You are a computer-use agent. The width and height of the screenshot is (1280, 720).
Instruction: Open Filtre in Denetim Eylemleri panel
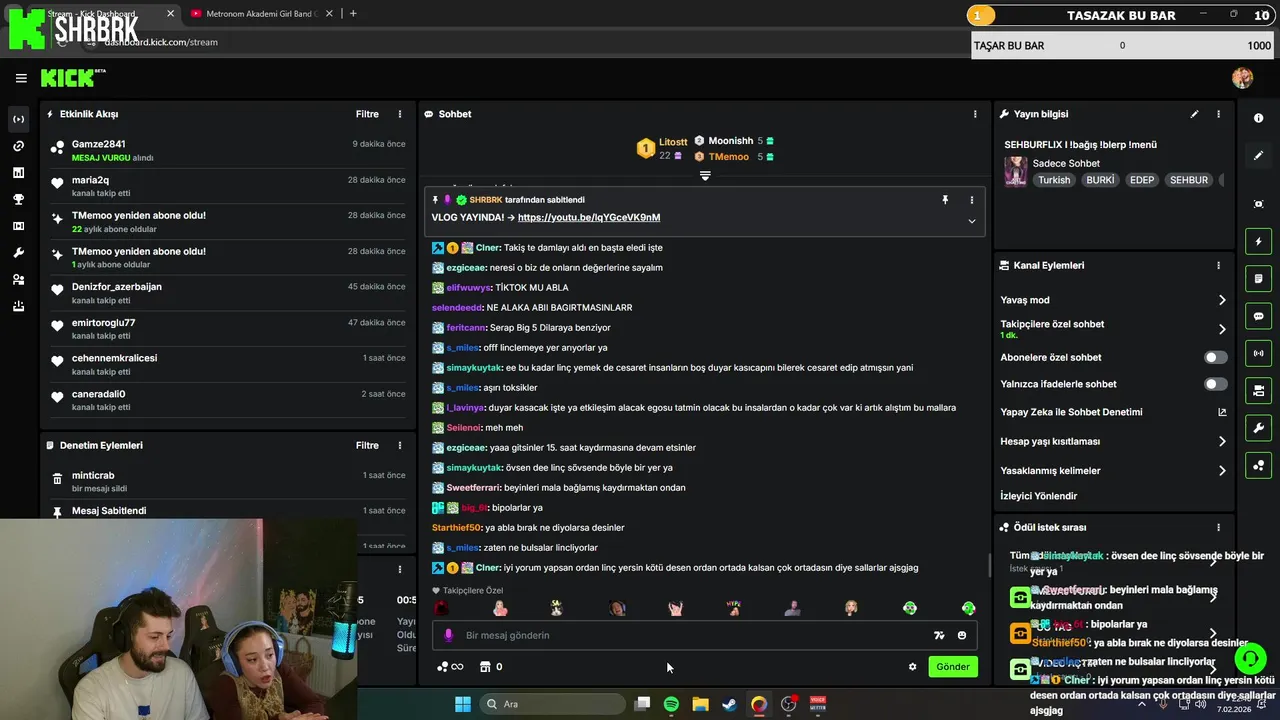(367, 445)
